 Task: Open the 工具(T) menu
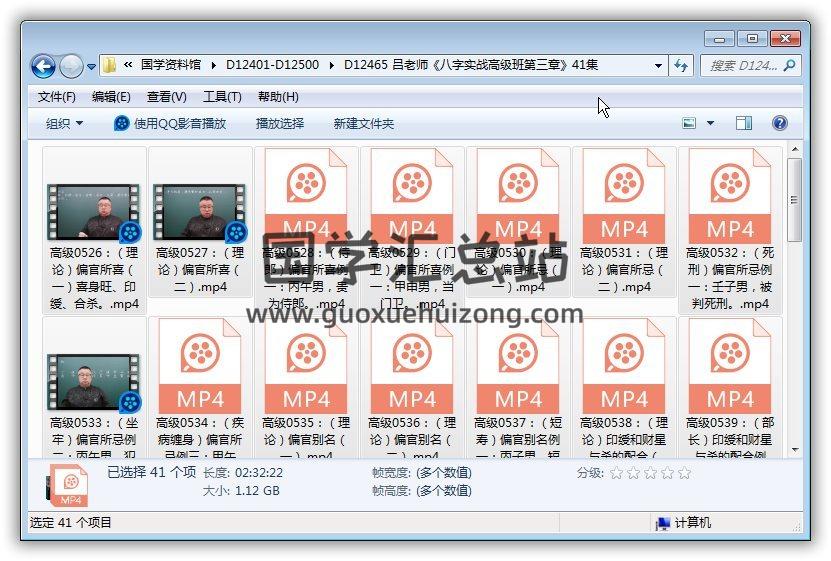tap(222, 97)
